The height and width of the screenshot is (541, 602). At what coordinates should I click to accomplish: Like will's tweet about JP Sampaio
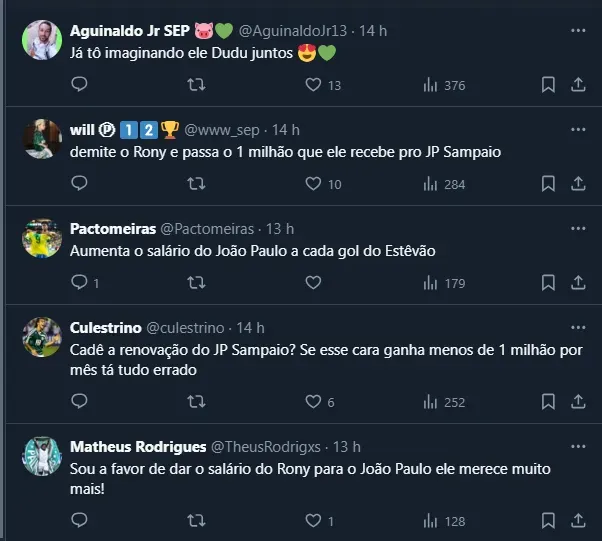[312, 184]
